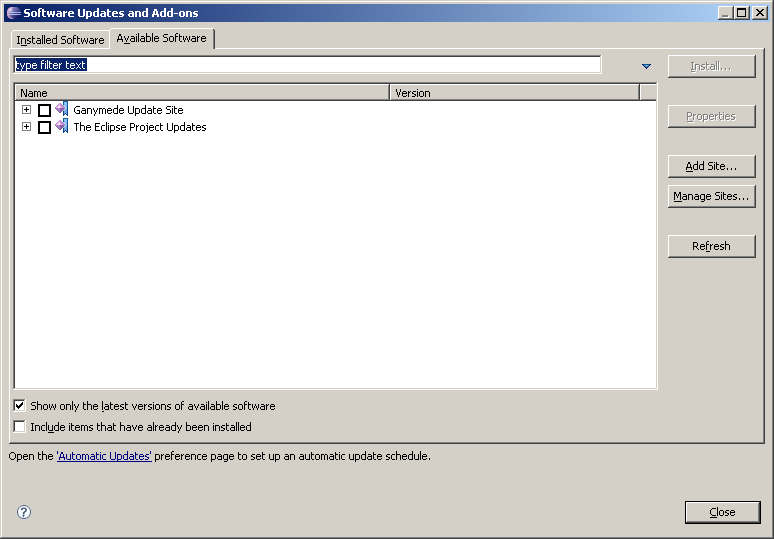Click the title bar X close button
774x539 pixels.
coord(760,13)
